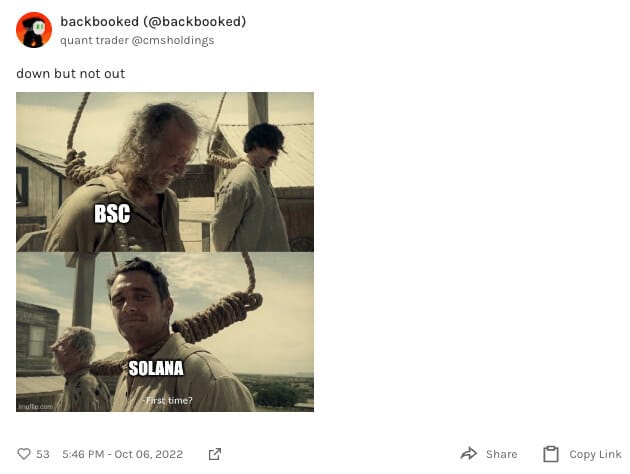
Task: Open the post via external link icon
Action: 215,454
